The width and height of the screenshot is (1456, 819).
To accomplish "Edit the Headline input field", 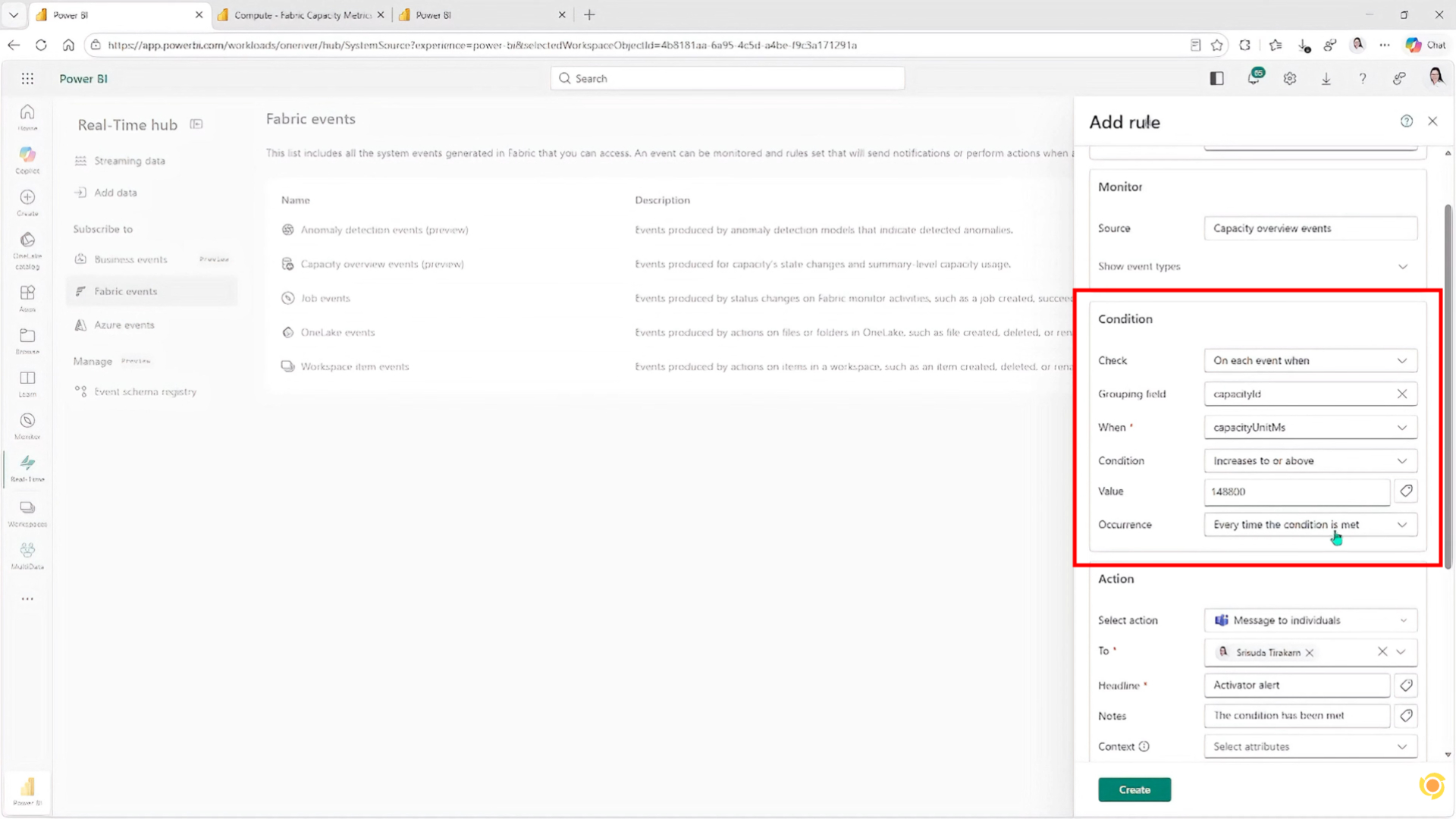I will click(x=1297, y=686).
